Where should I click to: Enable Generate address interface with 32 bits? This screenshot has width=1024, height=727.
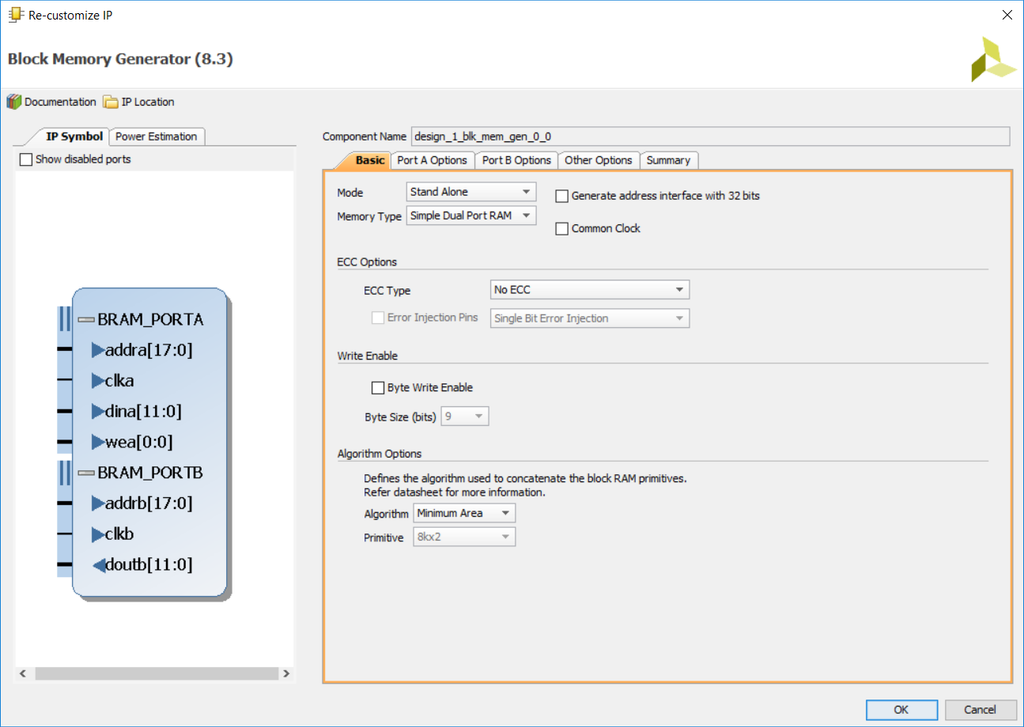click(x=562, y=196)
